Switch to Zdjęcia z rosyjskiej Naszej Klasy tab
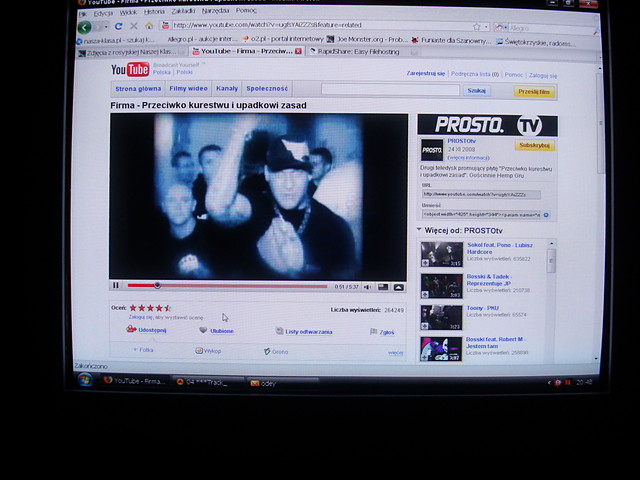The height and width of the screenshot is (480, 640). [x=131, y=52]
